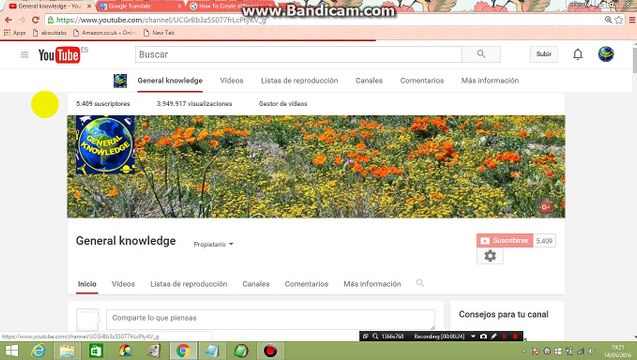
Task: Click the Comparte lo que piensas box
Action: pyautogui.click(x=270, y=319)
